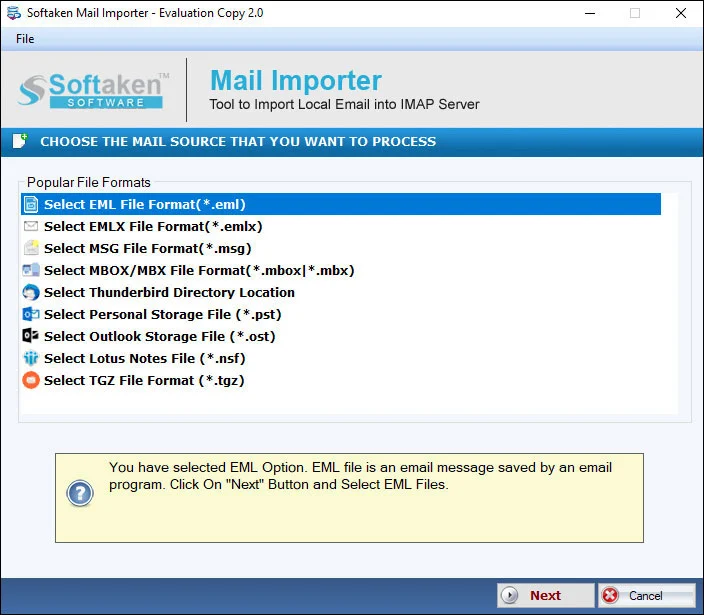Screen dimensions: 704x615
Task: Select EML File Format(*.eml) option
Action: pos(341,204)
